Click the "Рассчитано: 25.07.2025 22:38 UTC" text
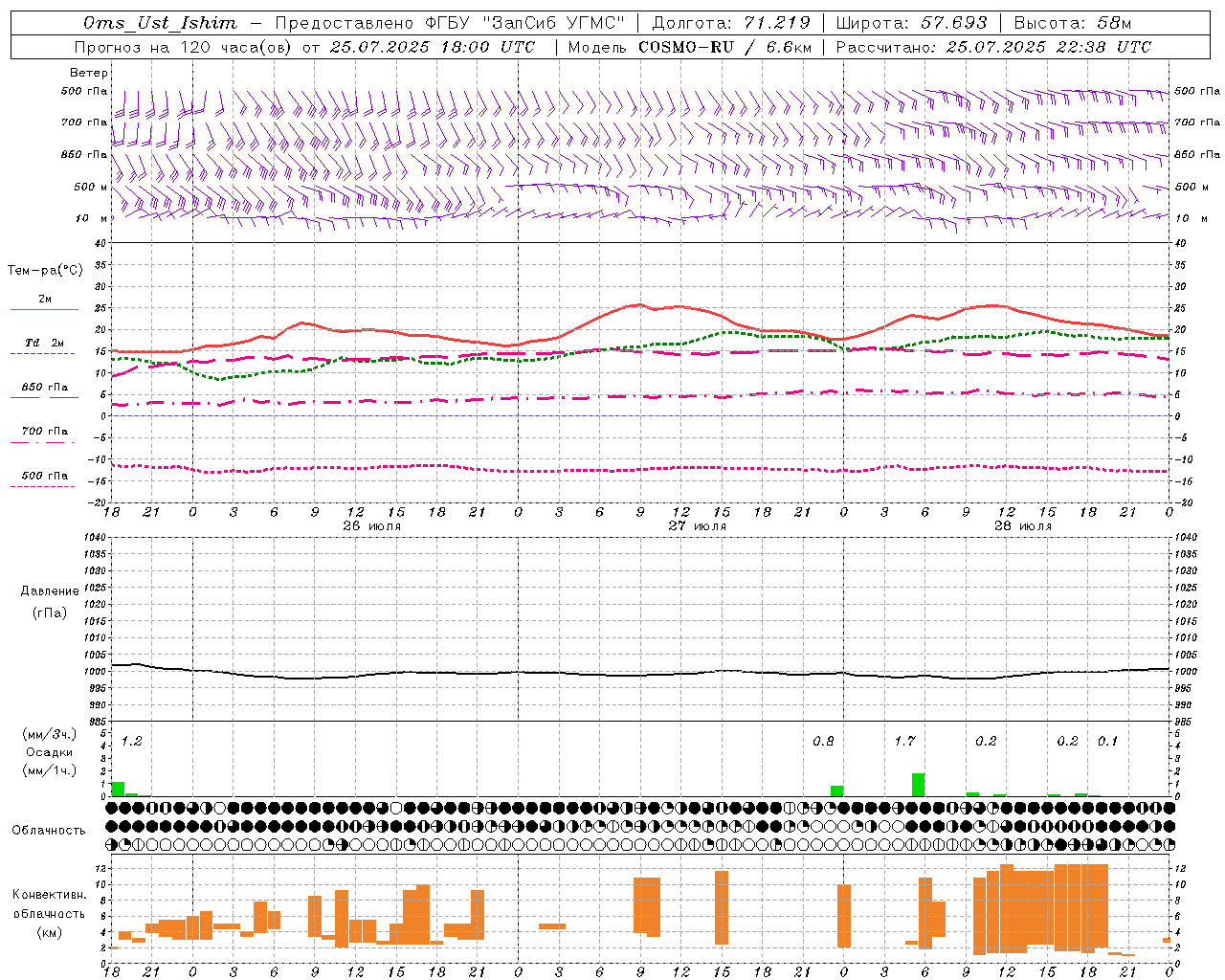 click(x=993, y=47)
